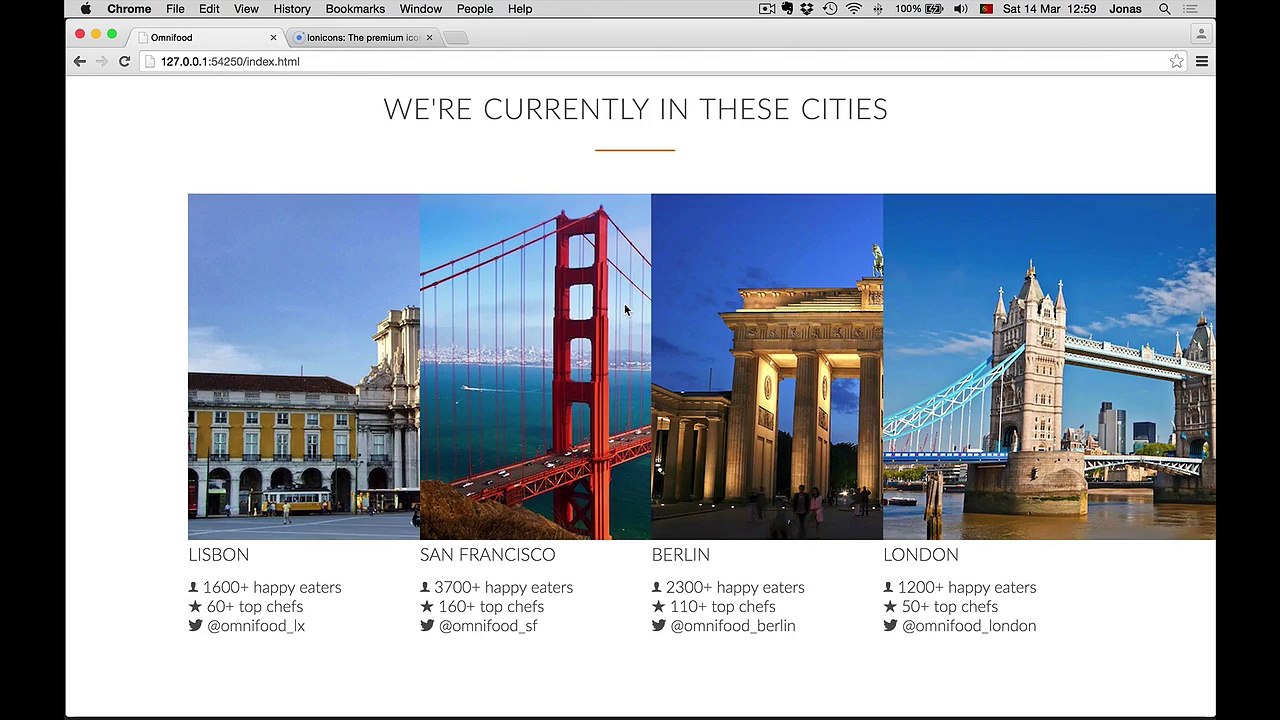The width and height of the screenshot is (1280, 720).
Task: Open the @omnifood_lx Twitter link
Action: coord(255,626)
